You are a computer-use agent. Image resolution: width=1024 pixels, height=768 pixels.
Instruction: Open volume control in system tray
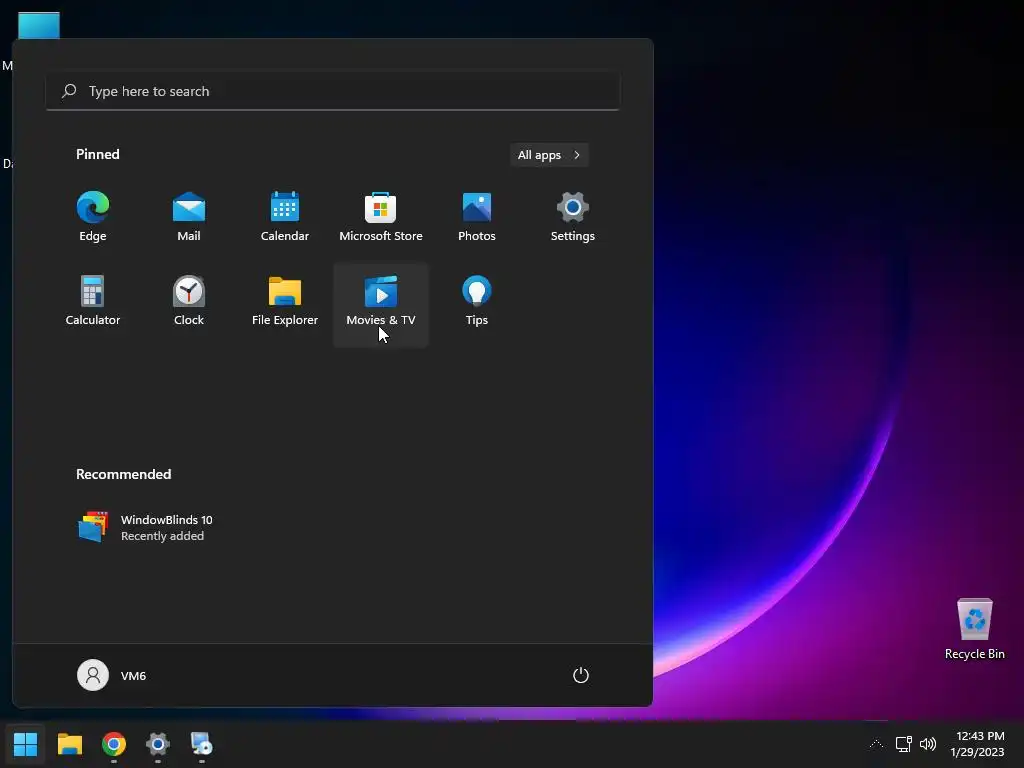click(x=927, y=744)
